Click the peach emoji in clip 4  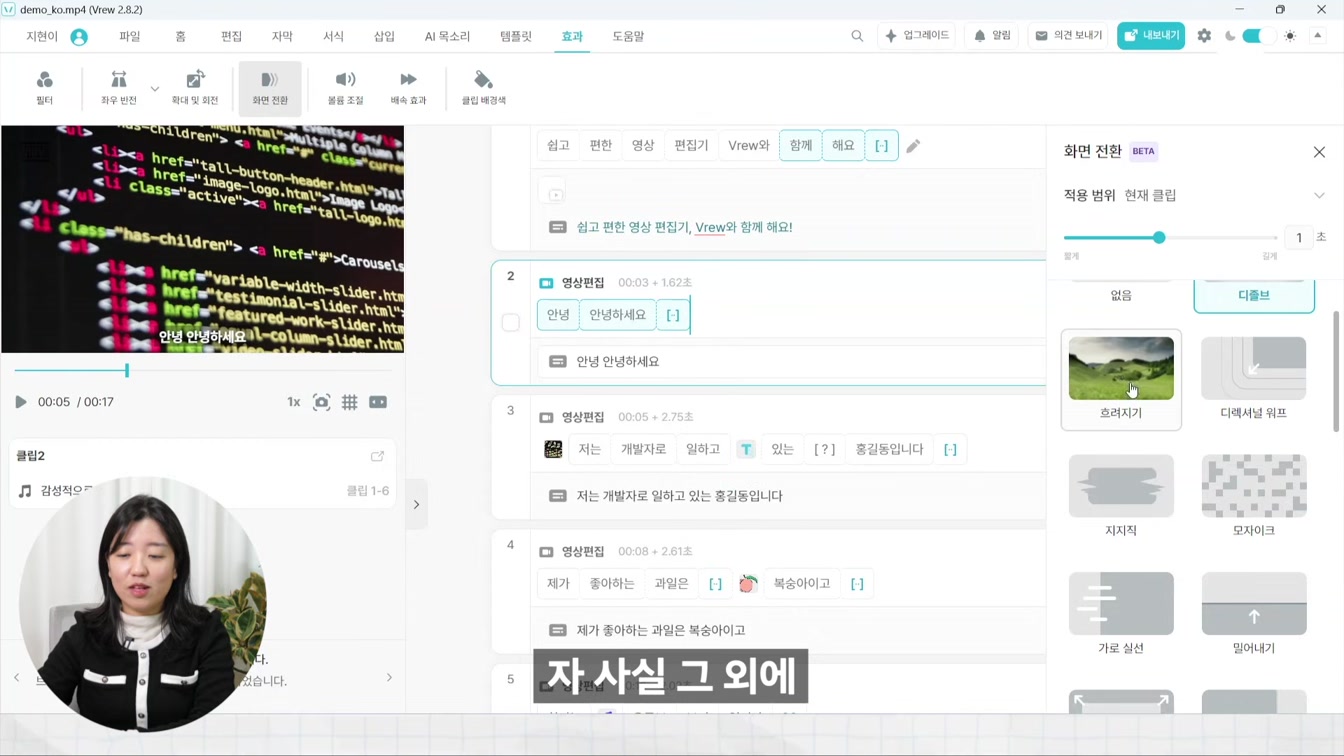tap(747, 584)
